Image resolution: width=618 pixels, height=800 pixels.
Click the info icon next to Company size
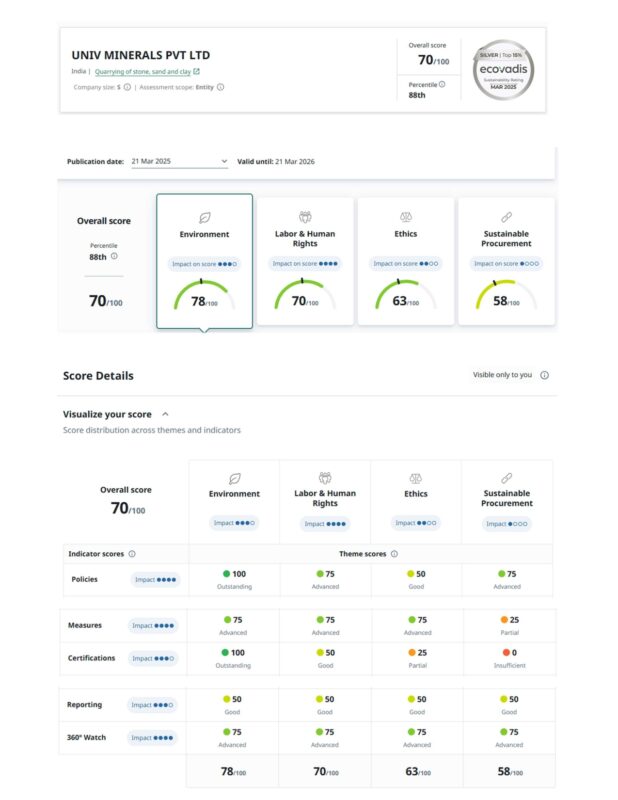point(127,87)
